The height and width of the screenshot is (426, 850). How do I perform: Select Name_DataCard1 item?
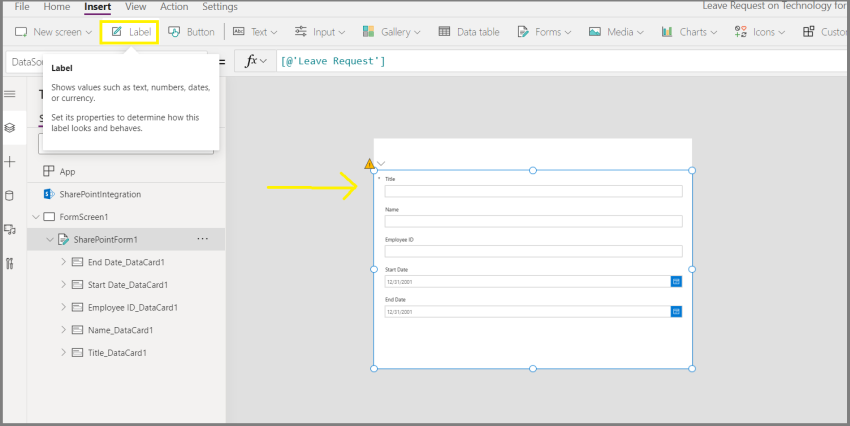click(120, 330)
